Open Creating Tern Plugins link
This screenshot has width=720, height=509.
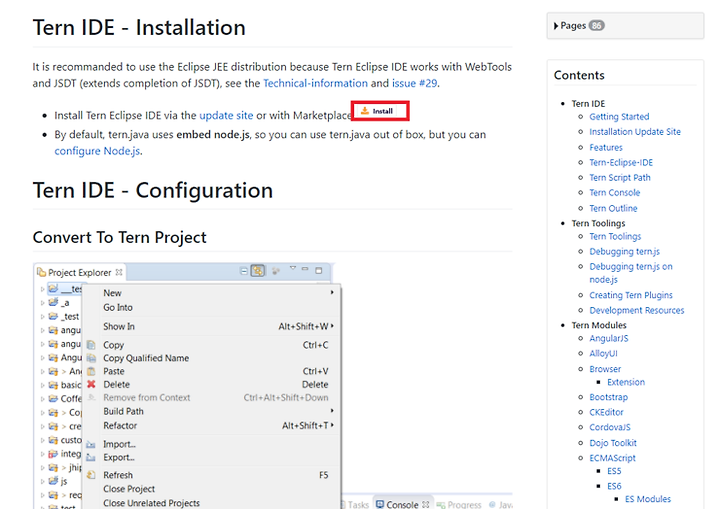(631, 295)
